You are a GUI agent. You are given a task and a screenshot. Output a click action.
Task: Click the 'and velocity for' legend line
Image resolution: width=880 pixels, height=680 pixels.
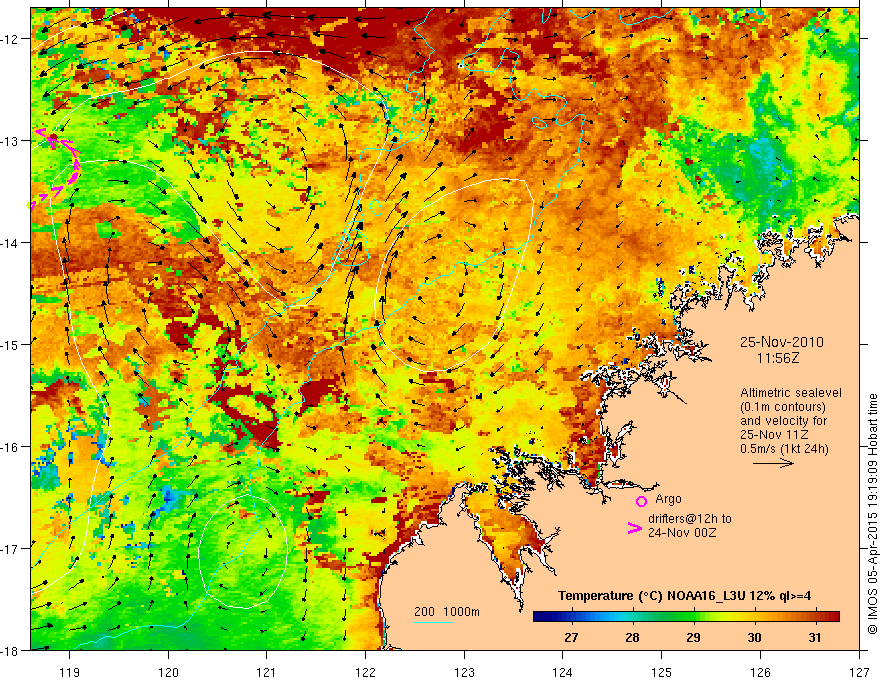(x=783, y=421)
